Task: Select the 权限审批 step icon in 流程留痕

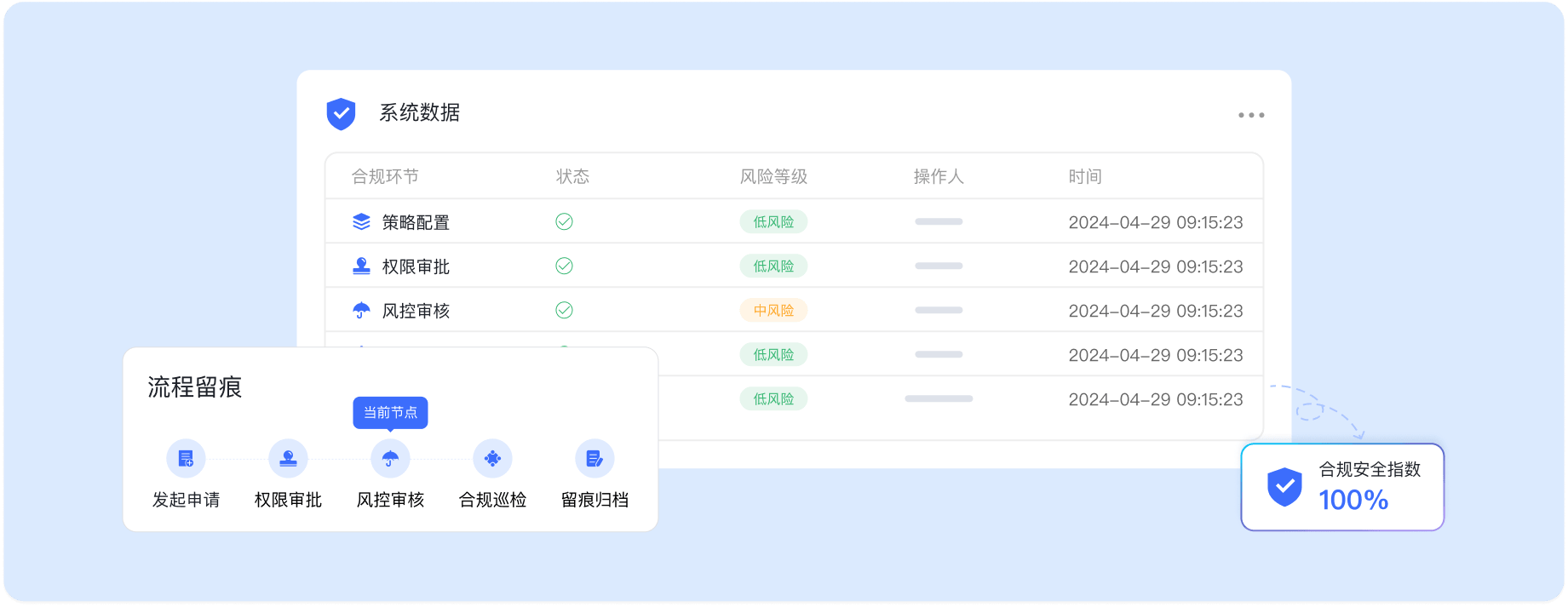Action: tap(288, 459)
